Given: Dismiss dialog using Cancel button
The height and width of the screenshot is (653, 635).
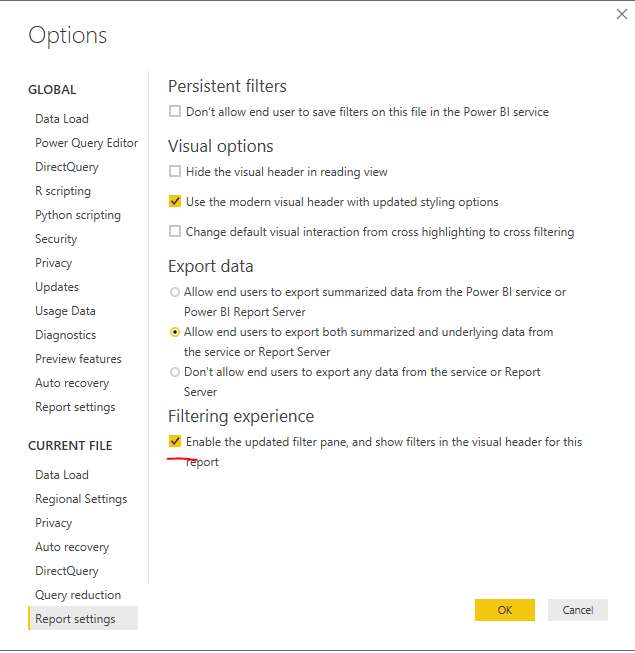Looking at the screenshot, I should click(x=578, y=610).
